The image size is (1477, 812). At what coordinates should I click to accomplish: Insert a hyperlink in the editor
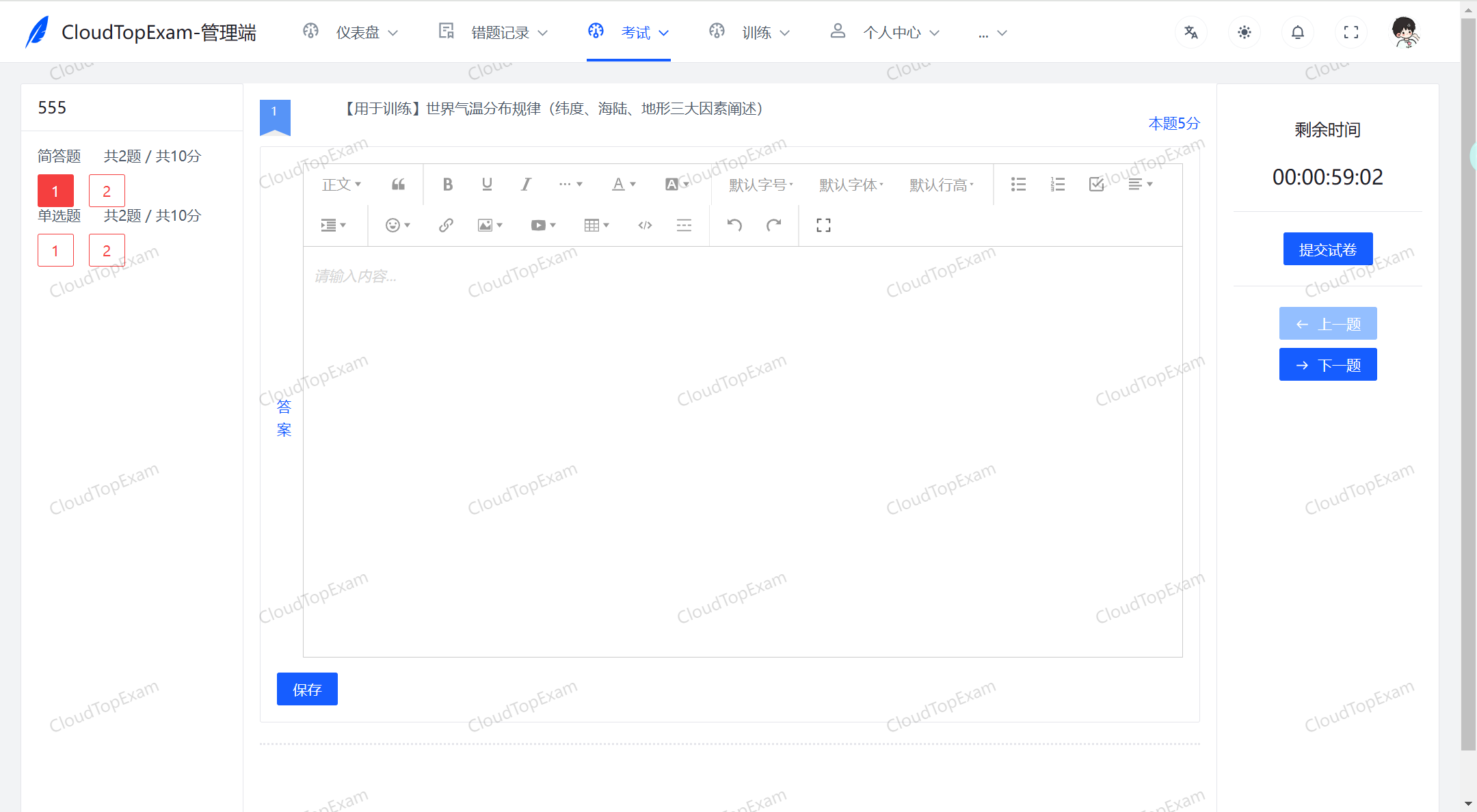coord(445,225)
